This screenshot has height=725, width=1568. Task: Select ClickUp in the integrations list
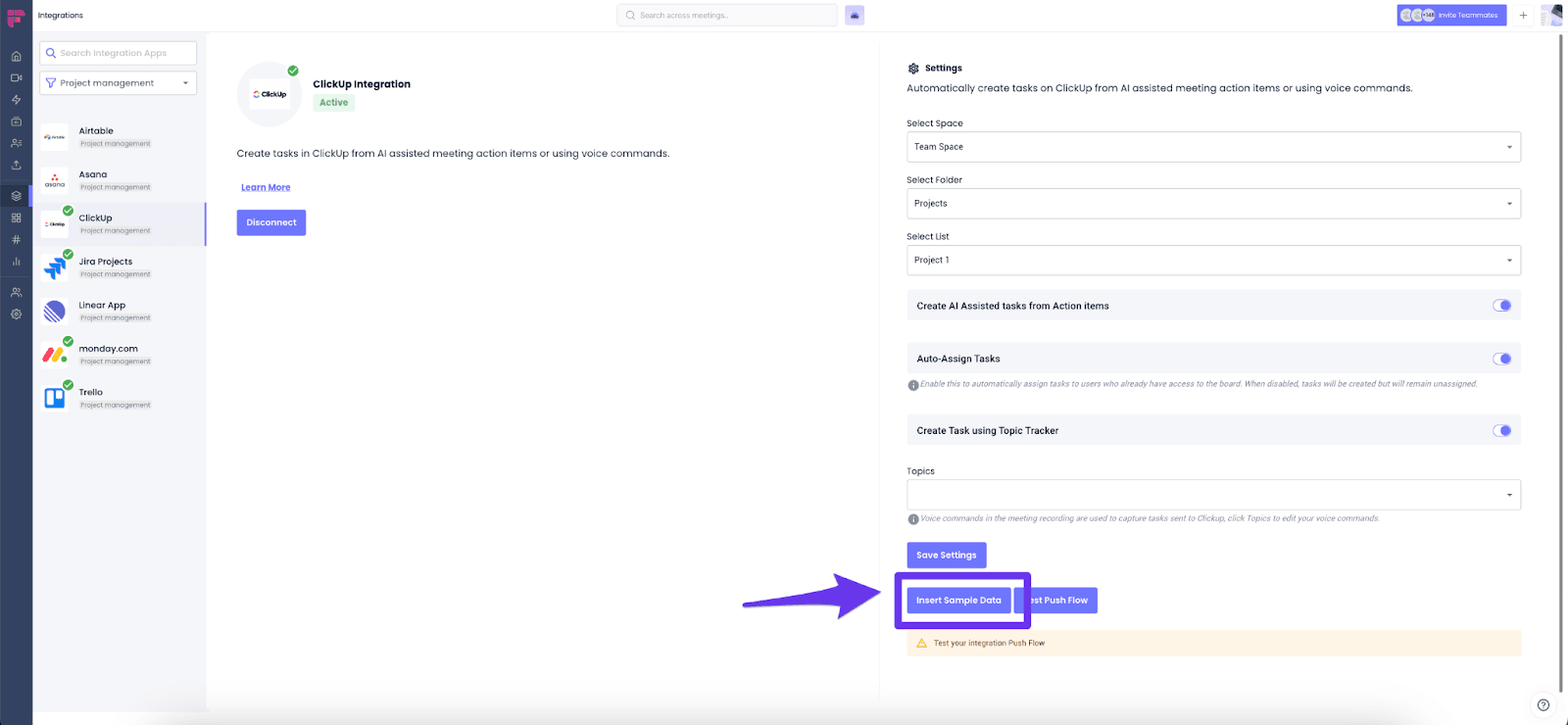point(119,224)
